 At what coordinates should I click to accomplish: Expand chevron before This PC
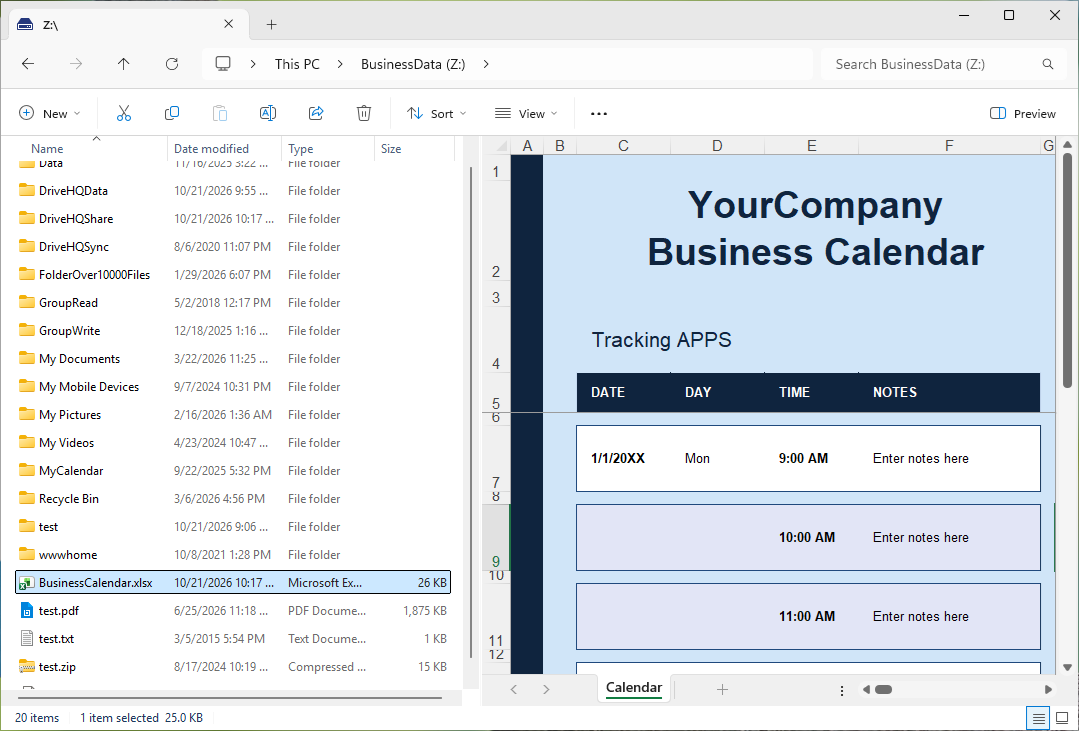(x=253, y=64)
